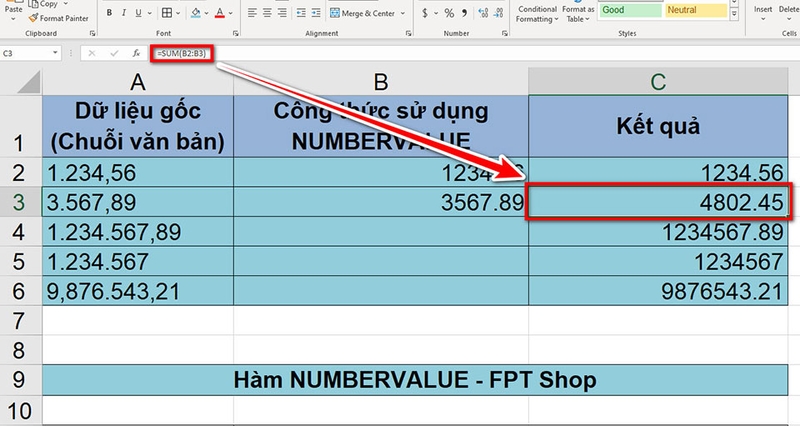Viewport: 800px width, 426px height.
Task: Open accounting format dropdown arrow
Action: coord(436,13)
